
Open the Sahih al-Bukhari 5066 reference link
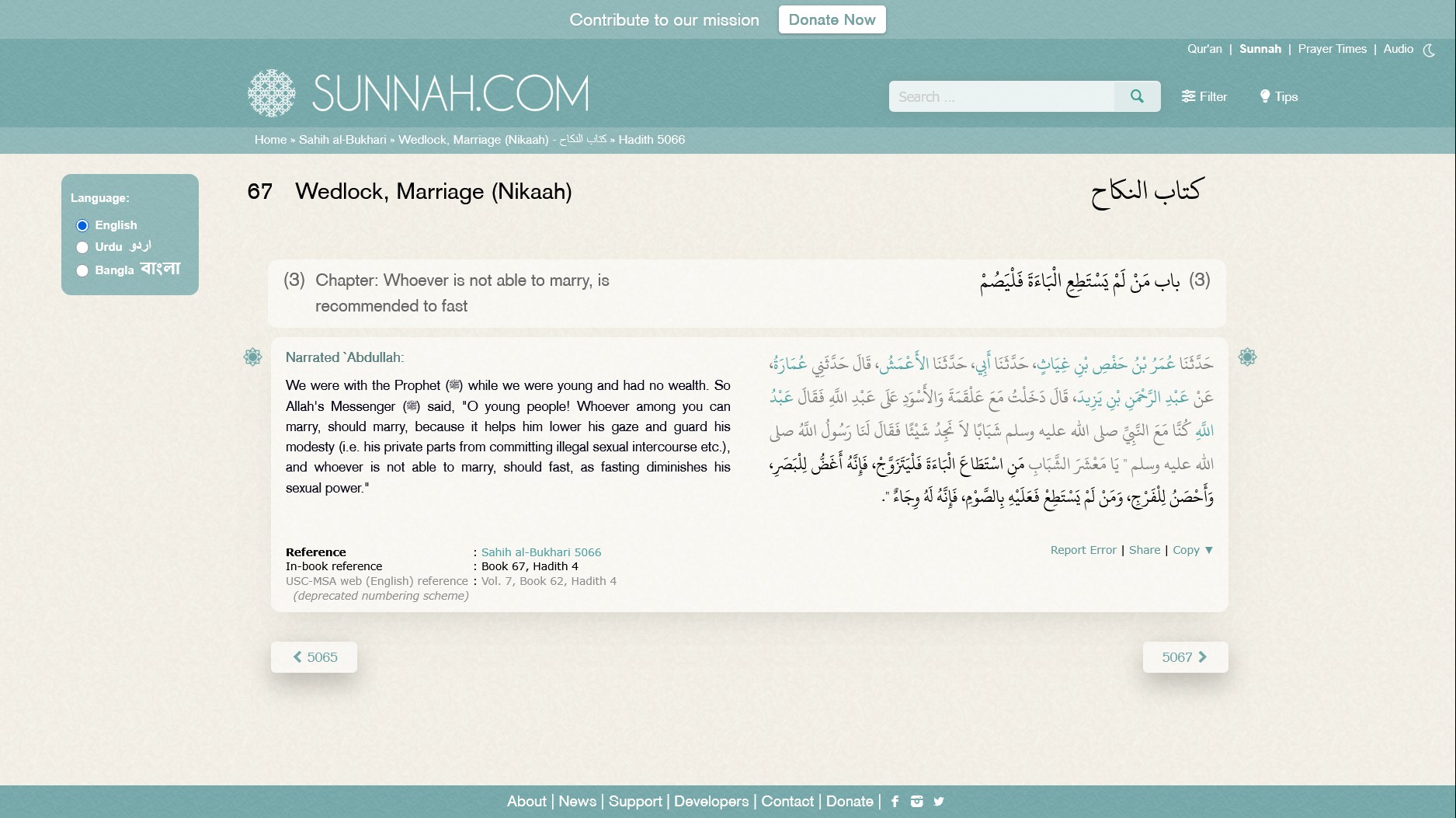tap(541, 552)
